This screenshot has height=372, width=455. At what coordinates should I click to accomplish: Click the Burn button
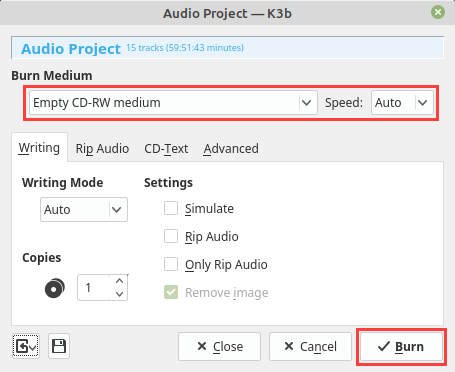401,347
